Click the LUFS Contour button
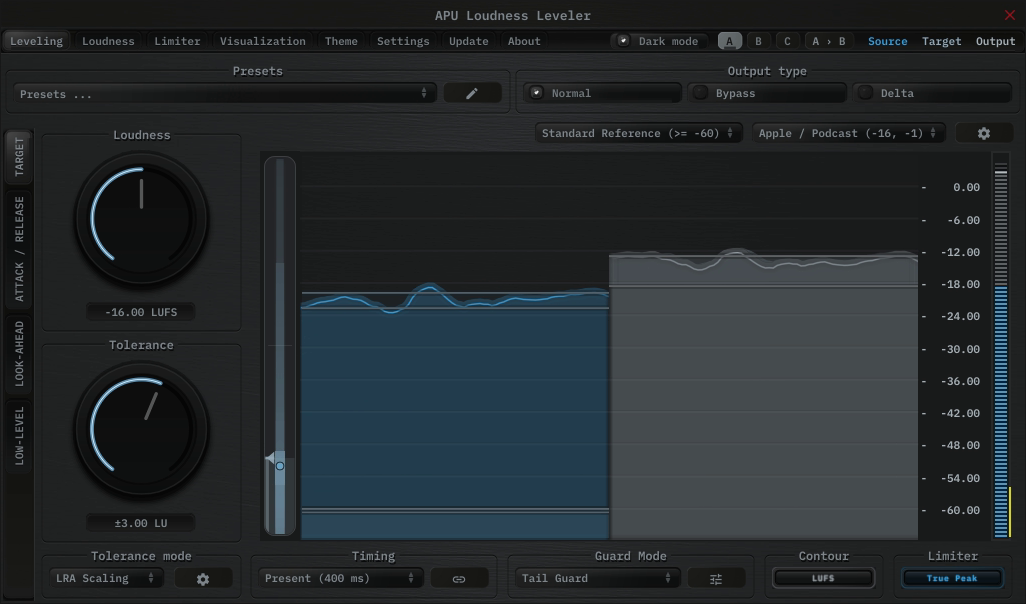The width and height of the screenshot is (1026, 604). click(823, 578)
